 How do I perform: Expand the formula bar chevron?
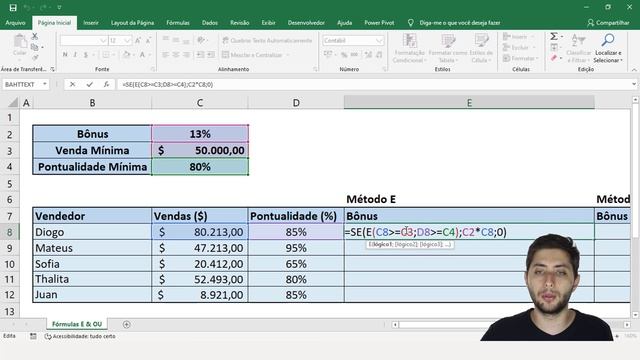pyautogui.click(x=634, y=84)
